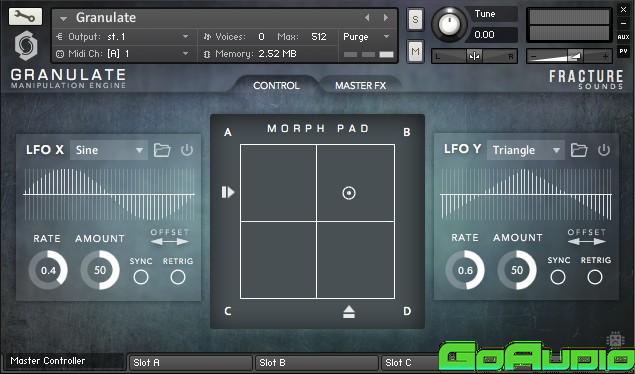Open LFO X preset folder icon
The height and width of the screenshot is (374, 635).
click(162, 150)
